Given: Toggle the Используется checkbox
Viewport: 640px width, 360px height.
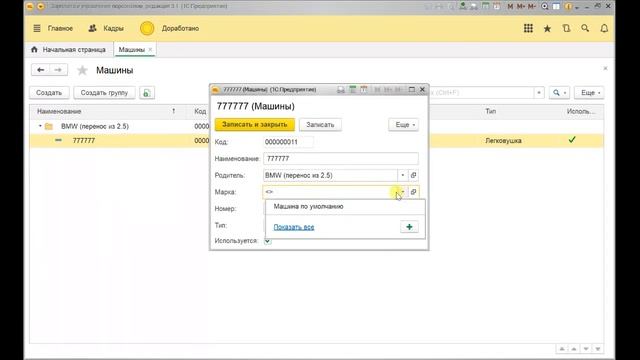Looking at the screenshot, I should (x=268, y=241).
